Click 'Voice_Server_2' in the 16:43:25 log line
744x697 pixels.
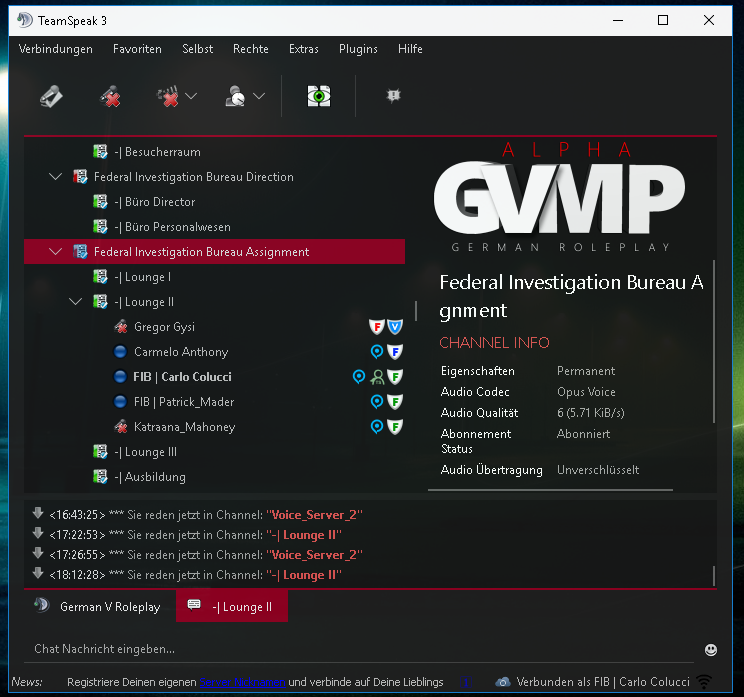click(314, 515)
